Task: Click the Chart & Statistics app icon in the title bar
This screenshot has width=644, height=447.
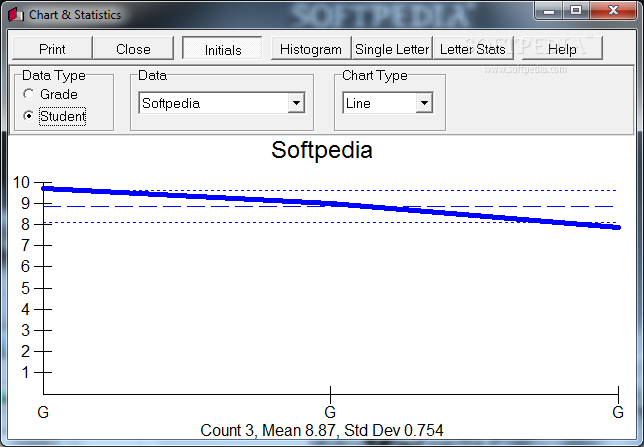Action: tap(16, 15)
